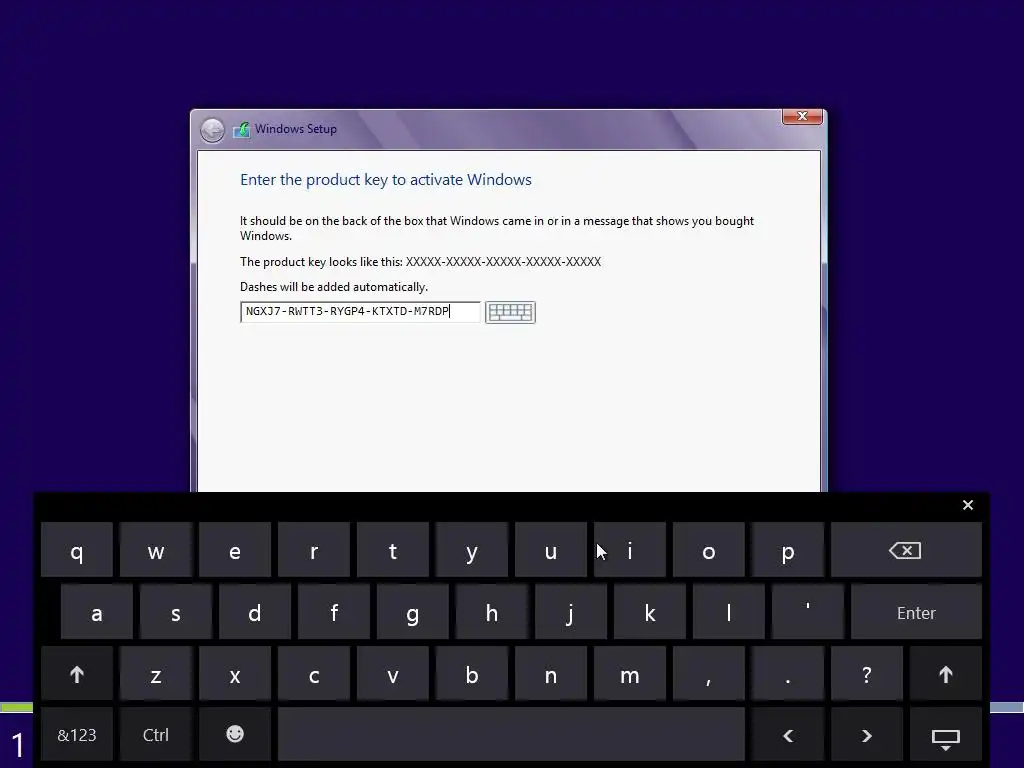This screenshot has height=768, width=1024.
Task: Tap the h key
Action: click(x=492, y=612)
